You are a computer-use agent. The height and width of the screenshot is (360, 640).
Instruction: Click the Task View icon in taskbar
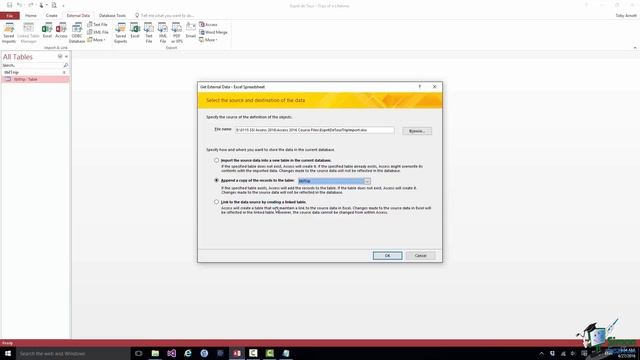click(139, 353)
